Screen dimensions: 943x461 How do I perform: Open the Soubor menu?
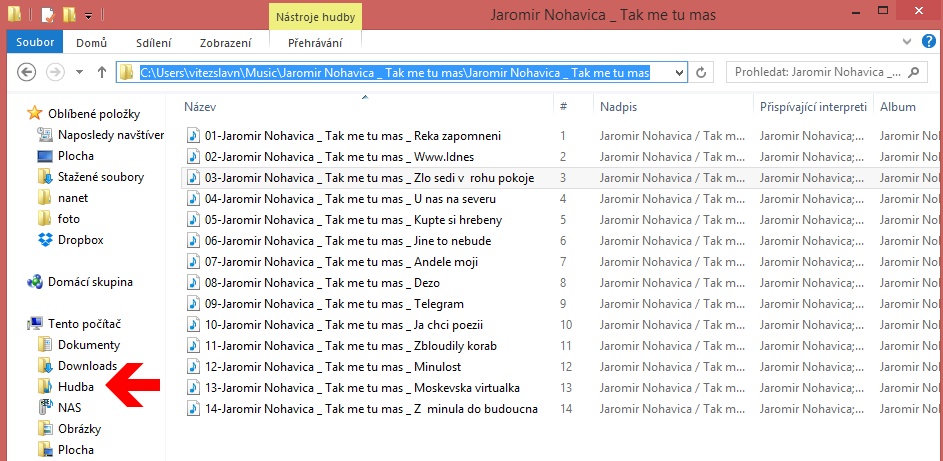(x=36, y=43)
